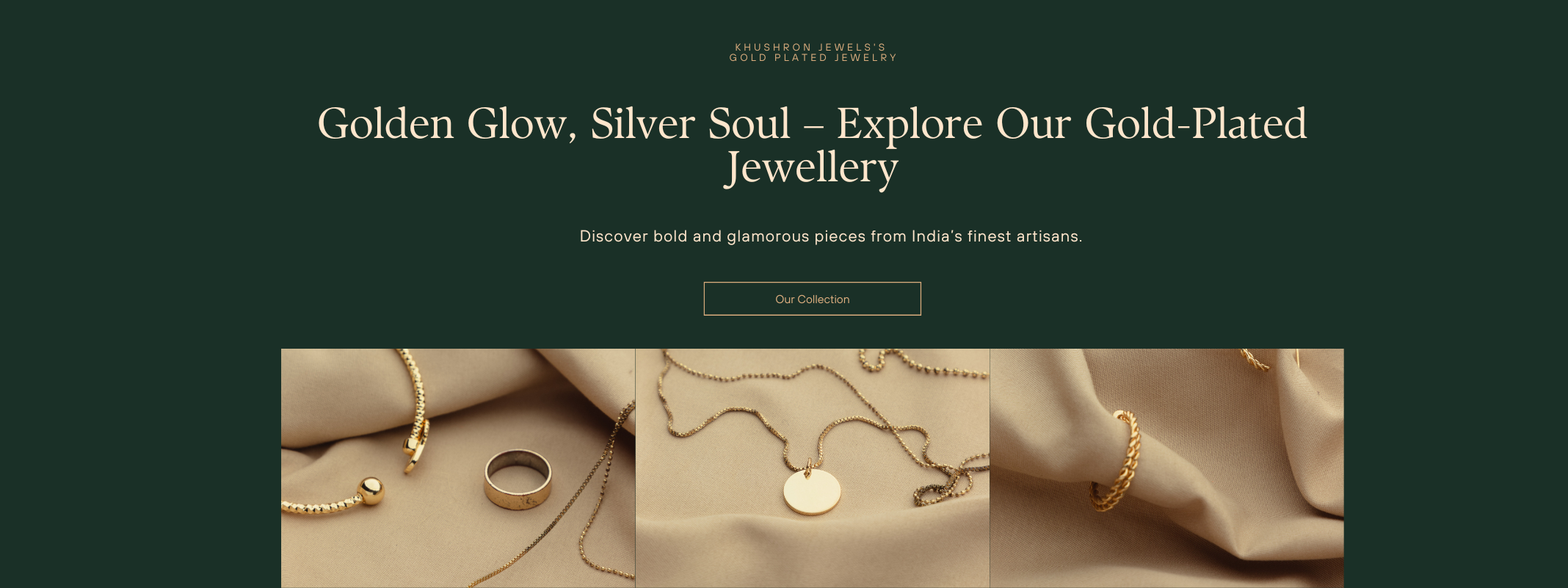Click the KHUSHRON JEWELS'S label

[x=811, y=47]
